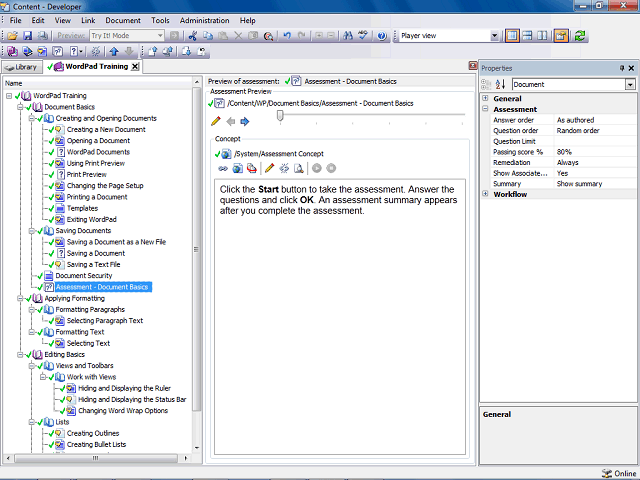640x480 pixels.
Task: Click the Link new assessment icon
Action: (58, 51)
